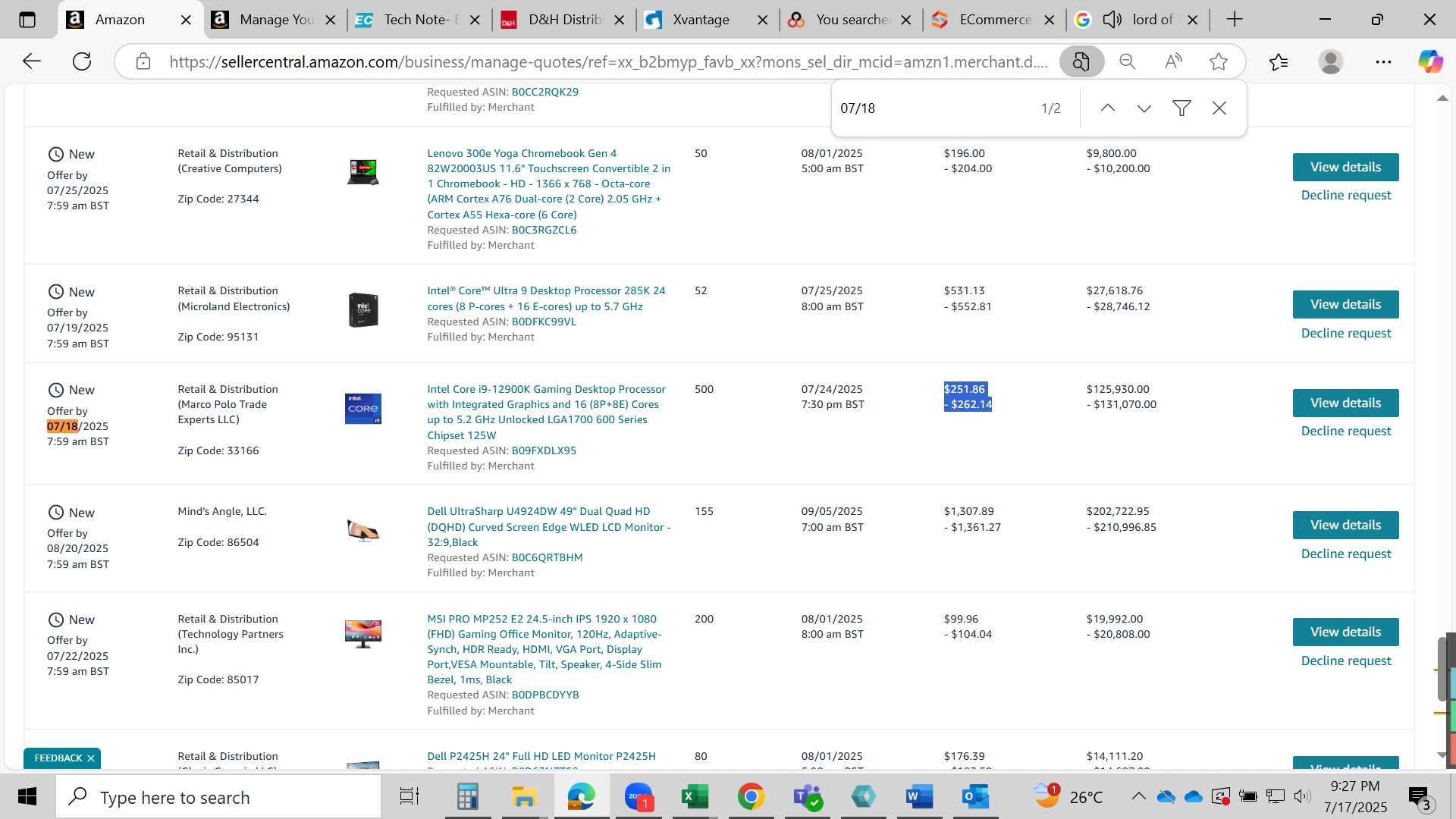Switch to ECommerce tab
1456x819 pixels.
coord(995,20)
